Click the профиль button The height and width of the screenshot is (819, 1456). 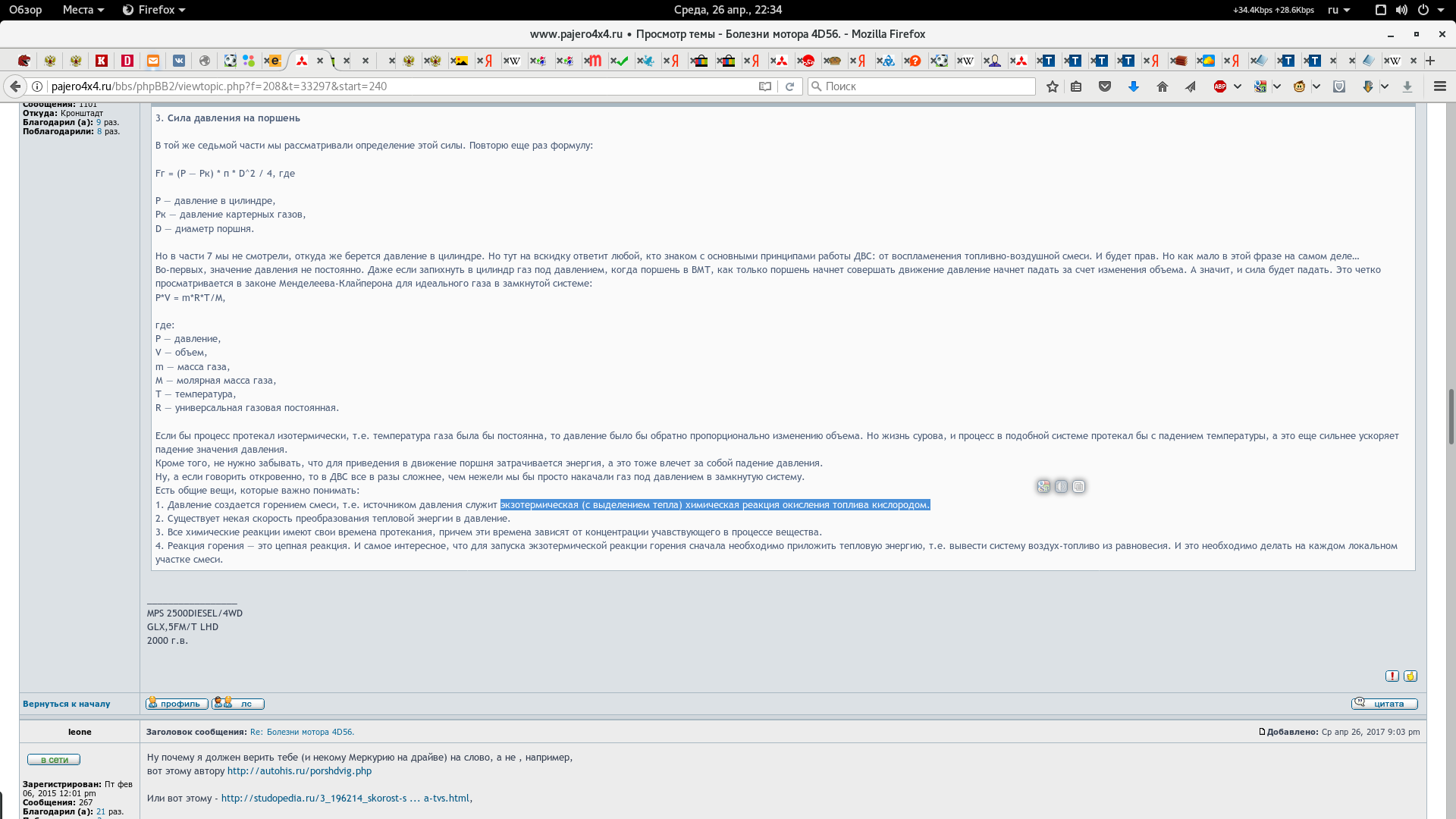pyautogui.click(x=177, y=703)
